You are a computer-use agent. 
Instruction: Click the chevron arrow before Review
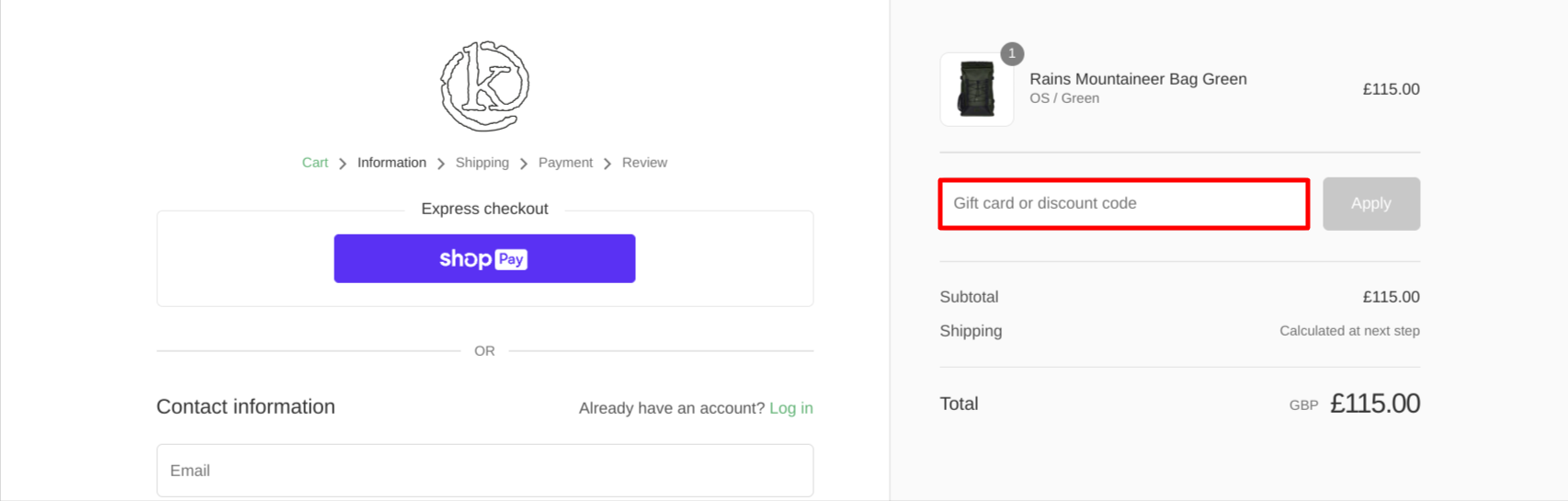pos(608,164)
